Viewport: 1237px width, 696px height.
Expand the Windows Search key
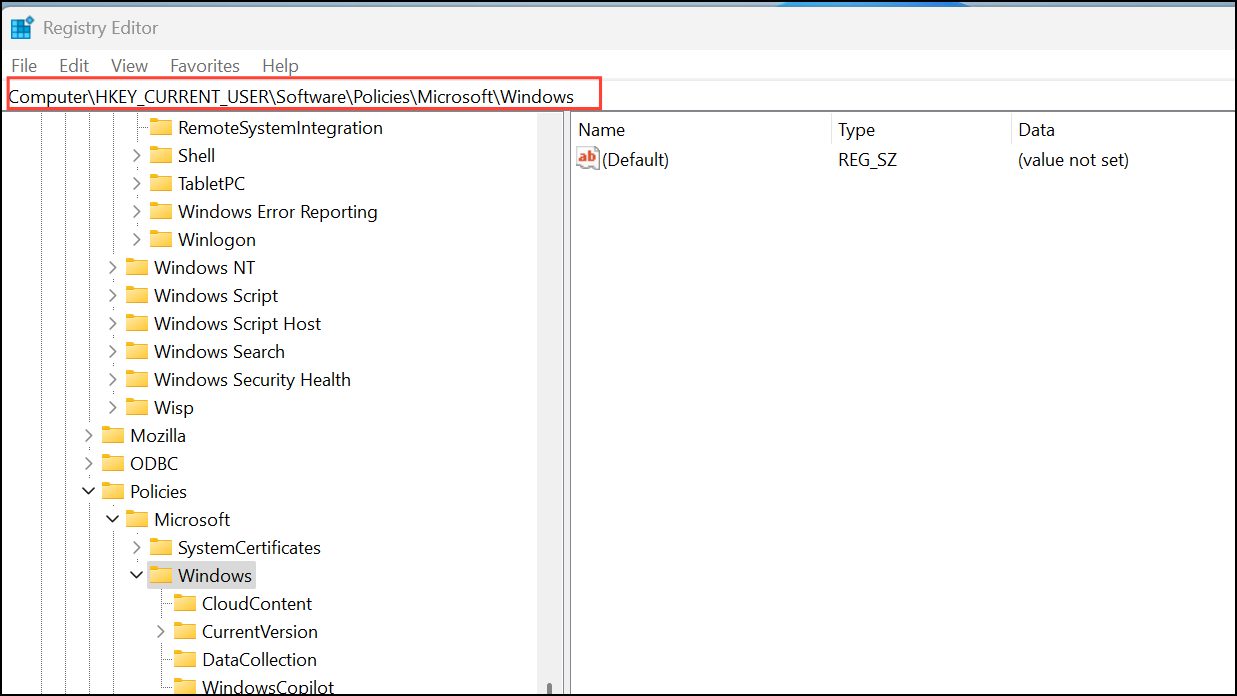pos(113,352)
